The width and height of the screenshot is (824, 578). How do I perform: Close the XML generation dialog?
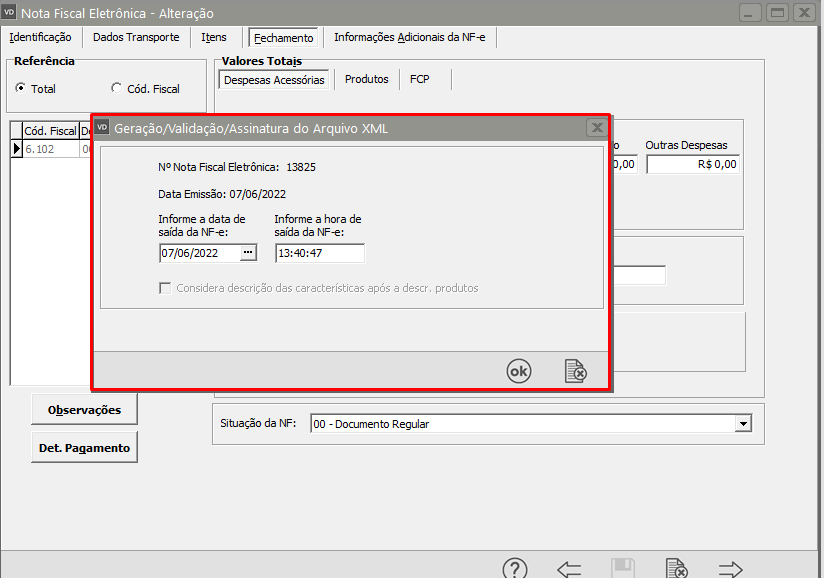(x=596, y=128)
